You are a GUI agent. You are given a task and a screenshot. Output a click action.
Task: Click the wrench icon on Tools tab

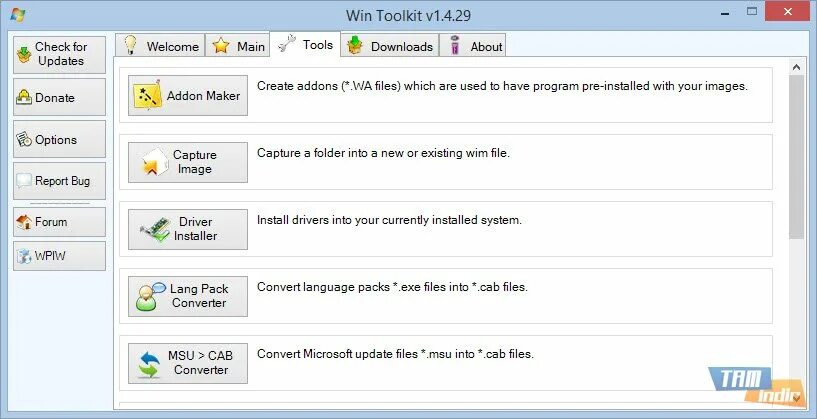(x=287, y=44)
